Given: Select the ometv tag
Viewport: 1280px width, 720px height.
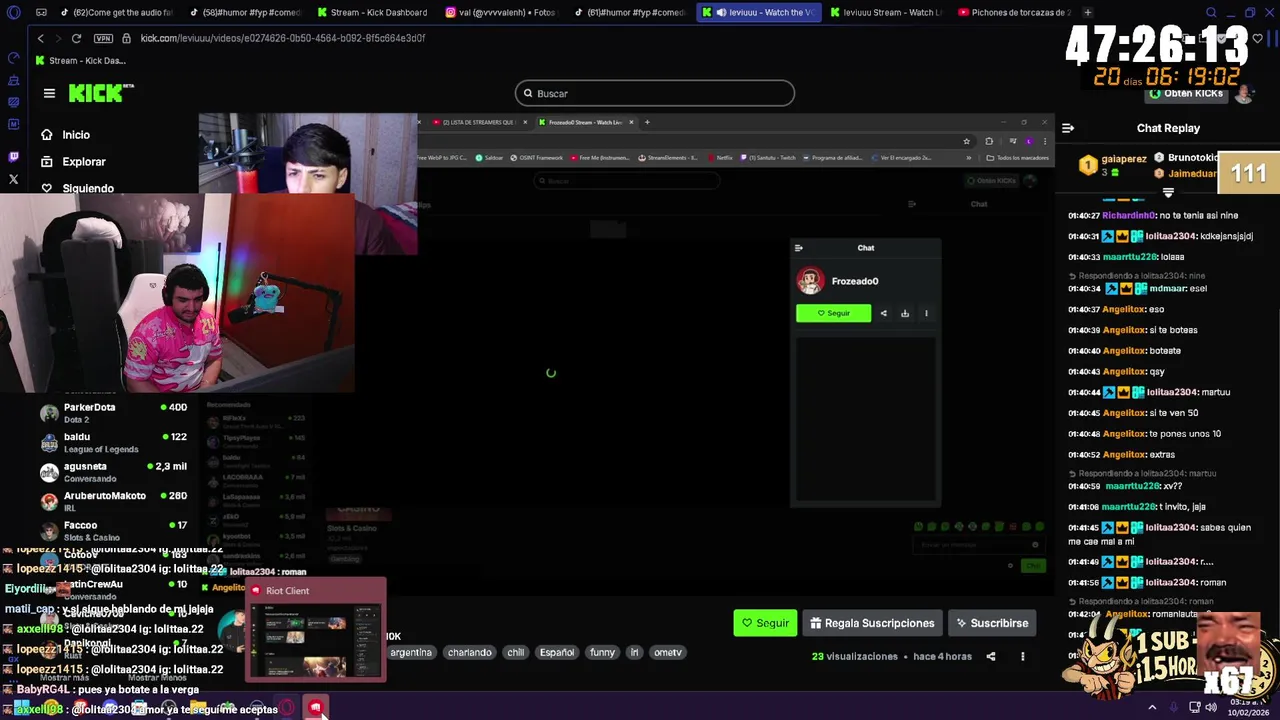Looking at the screenshot, I should pos(667,652).
